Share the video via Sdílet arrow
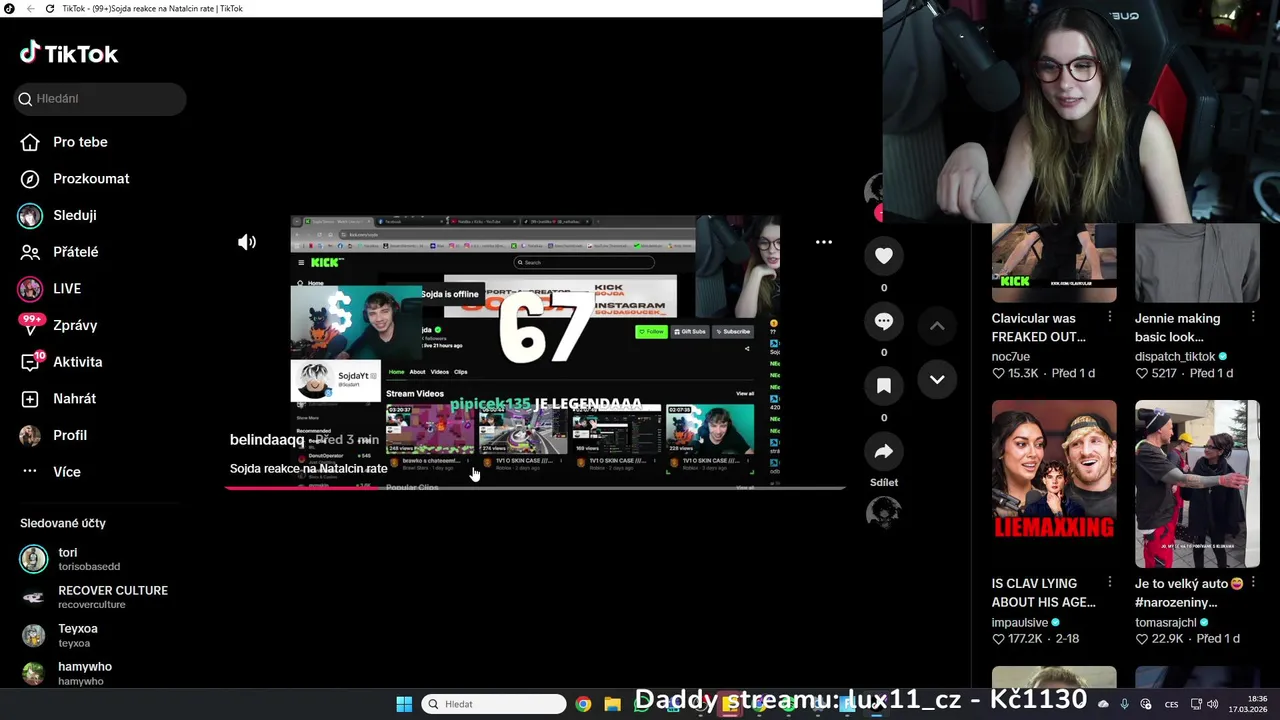This screenshot has height=720, width=1280. coord(884,452)
